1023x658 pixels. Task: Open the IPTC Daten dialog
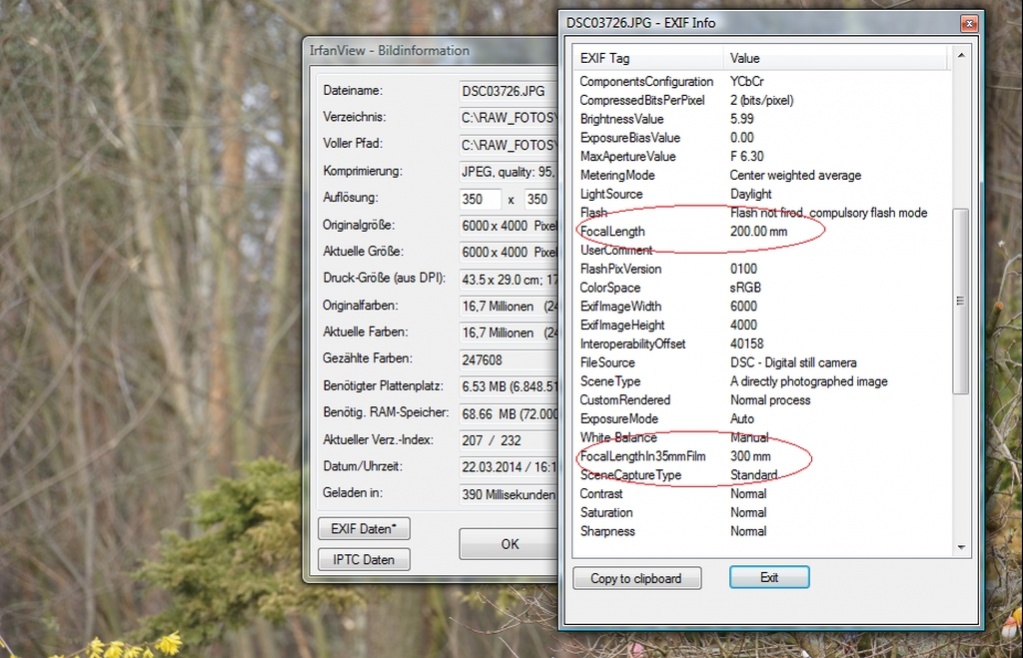[364, 559]
